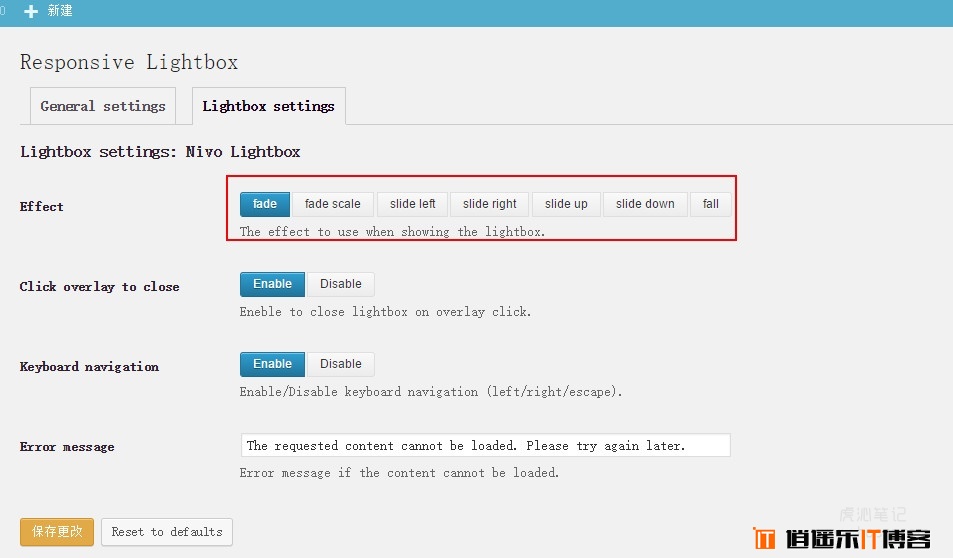Viewport: 953px width, 558px height.
Task: Click 'Error message if the content' description
Action: pyautogui.click(x=399, y=473)
